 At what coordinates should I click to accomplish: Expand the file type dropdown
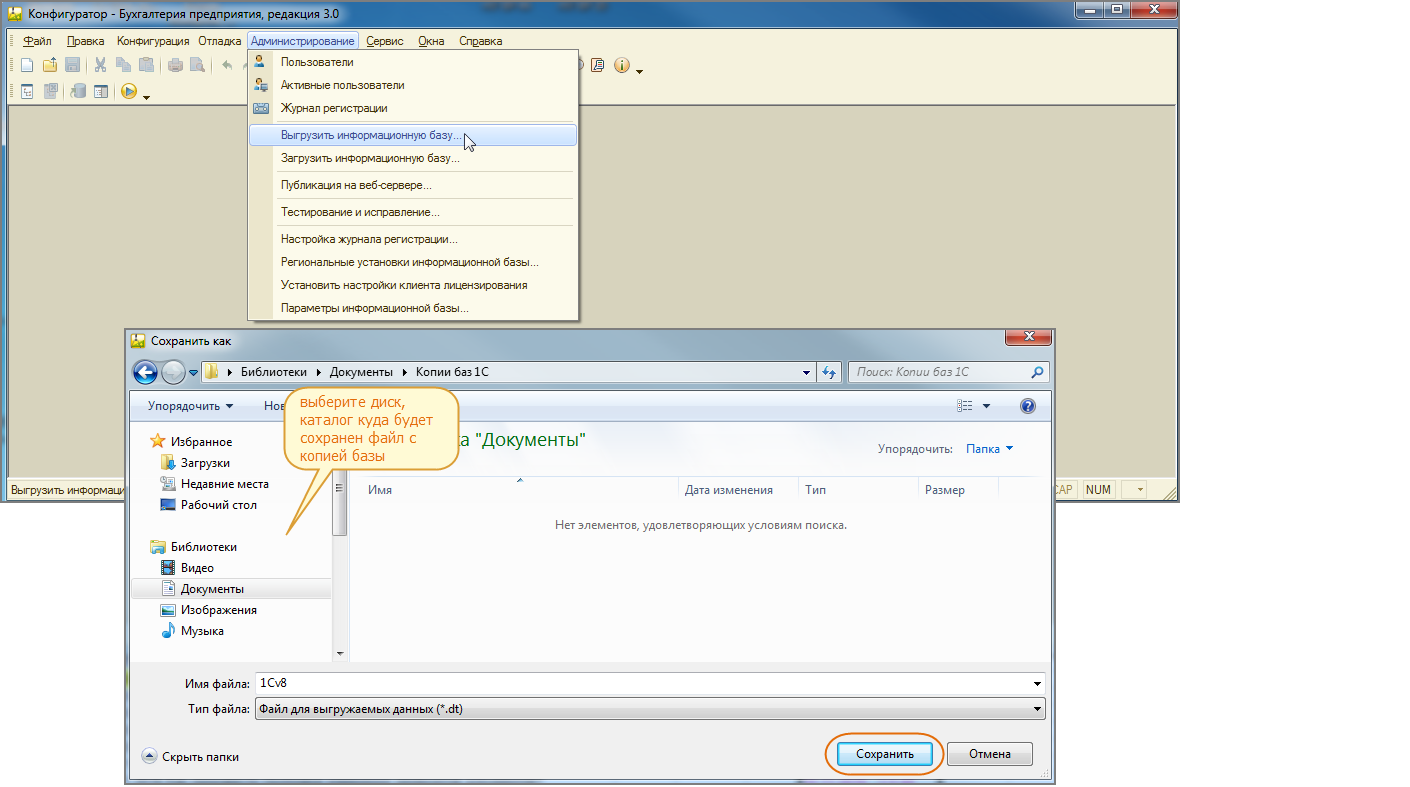(1037, 710)
